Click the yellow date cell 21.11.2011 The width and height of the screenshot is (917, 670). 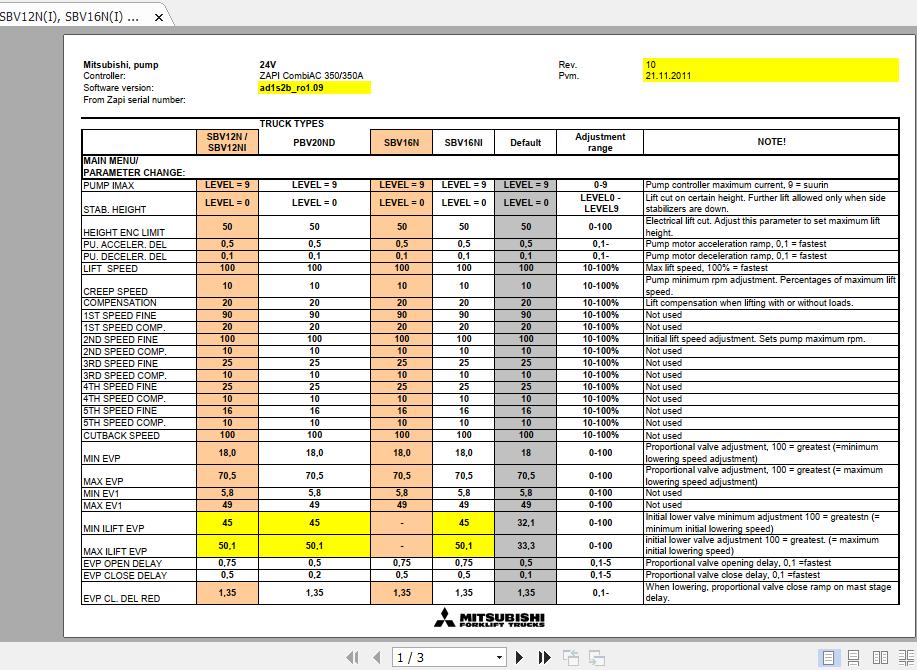[x=770, y=75]
